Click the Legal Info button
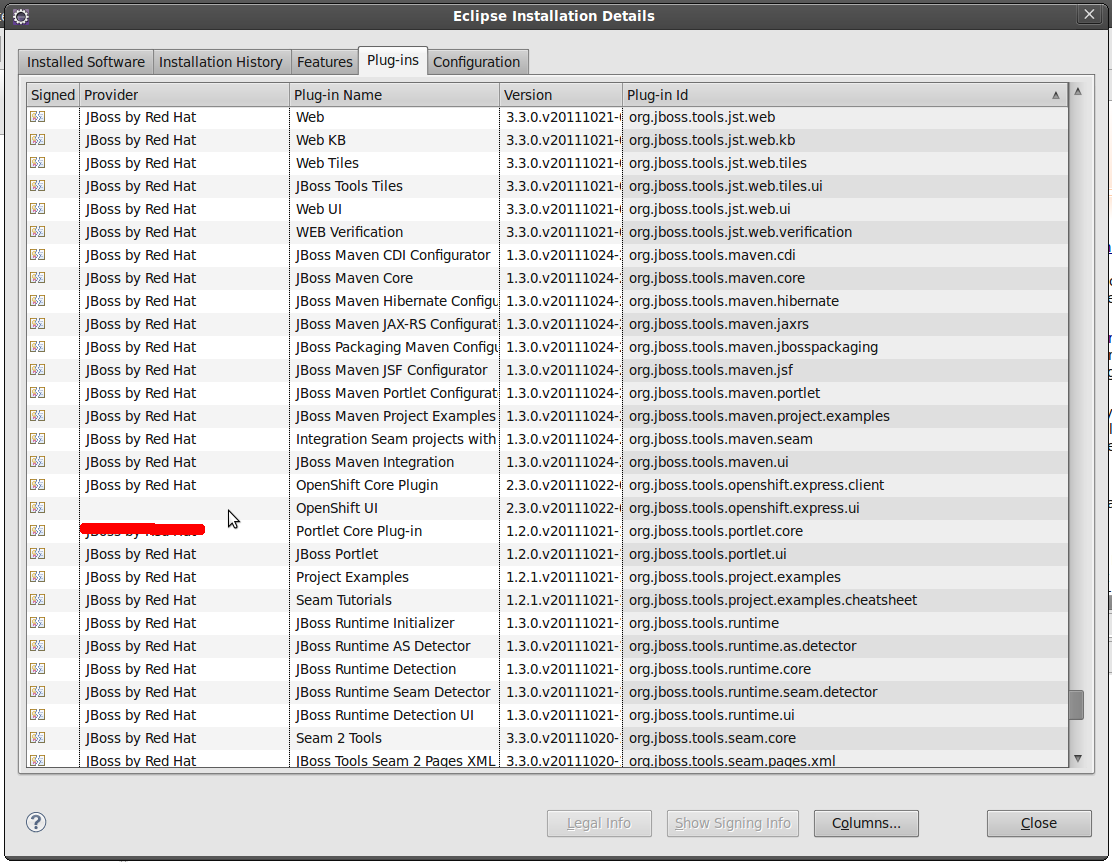The width and height of the screenshot is (1112, 862). pyautogui.click(x=599, y=823)
